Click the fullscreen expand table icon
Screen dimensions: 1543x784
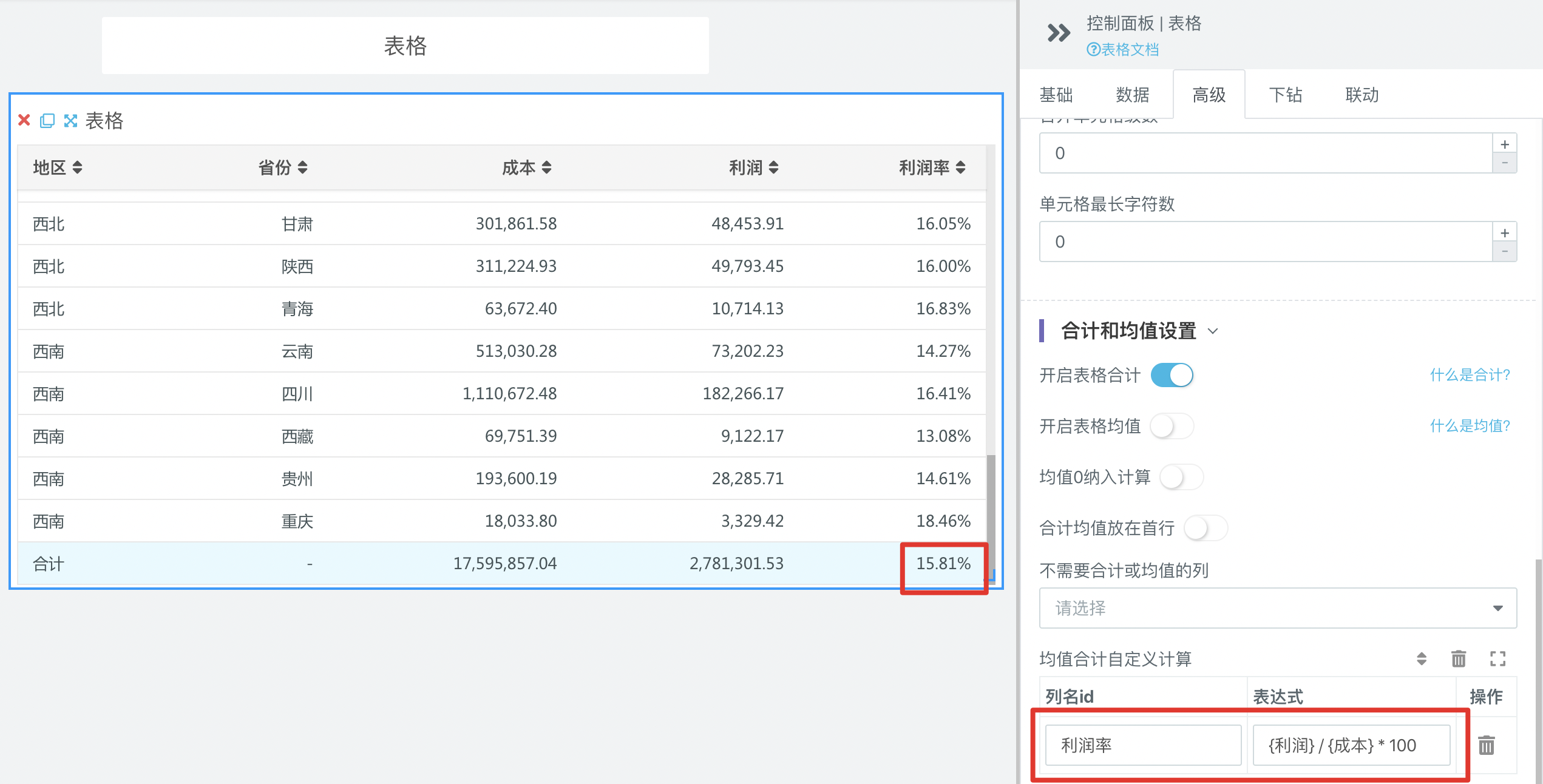[x=70, y=120]
